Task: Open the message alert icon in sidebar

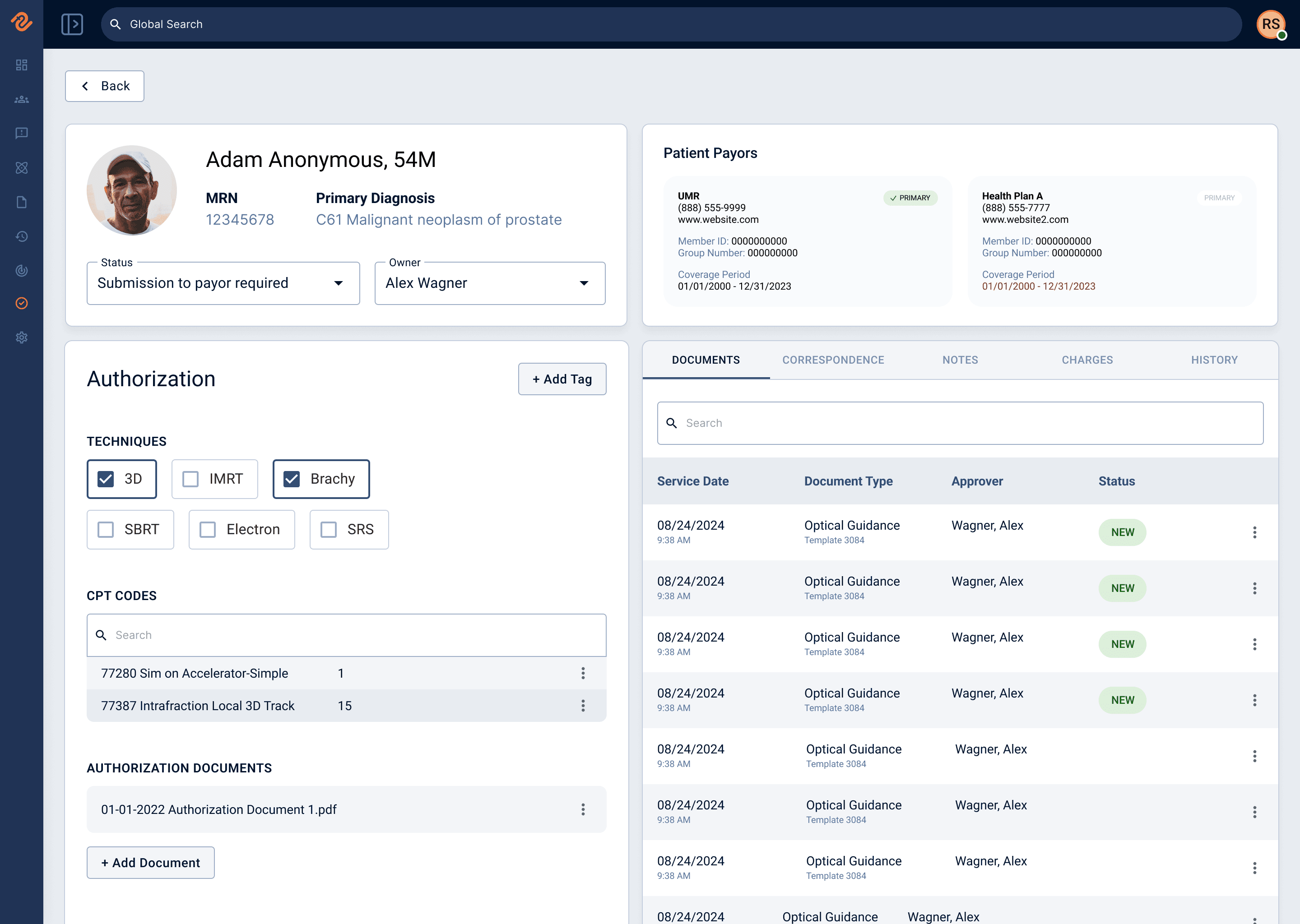Action: 22,133
